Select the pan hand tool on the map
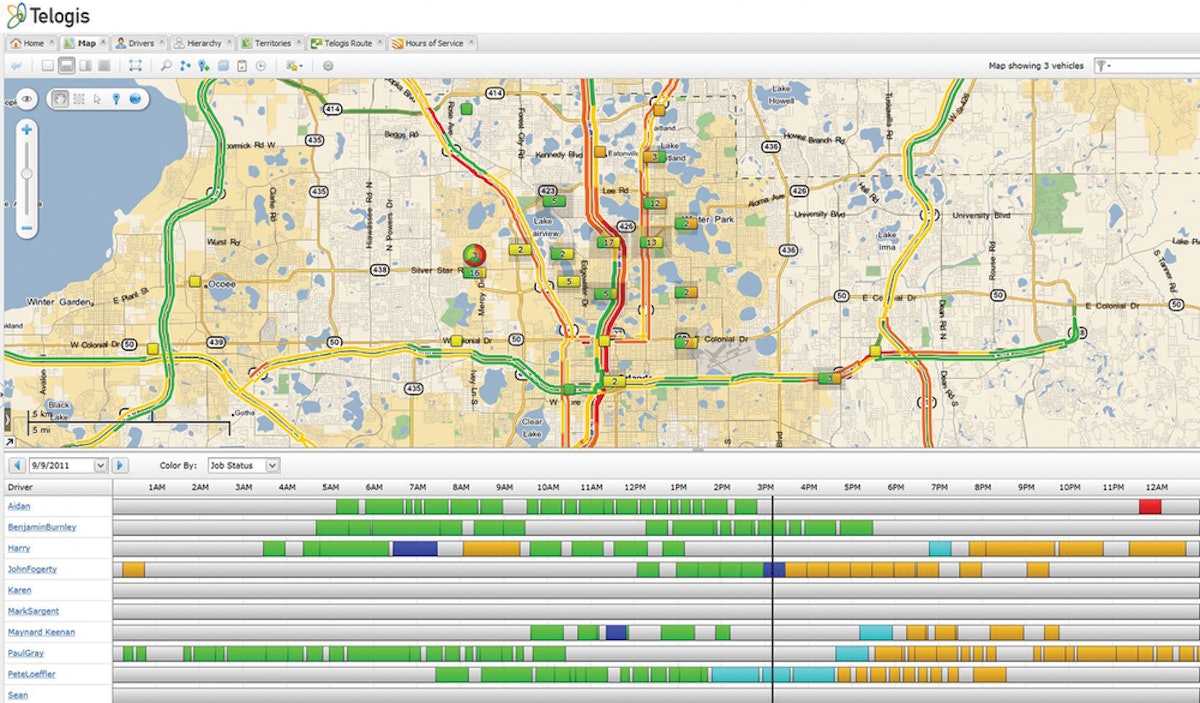This screenshot has height=703, width=1200. (x=60, y=100)
